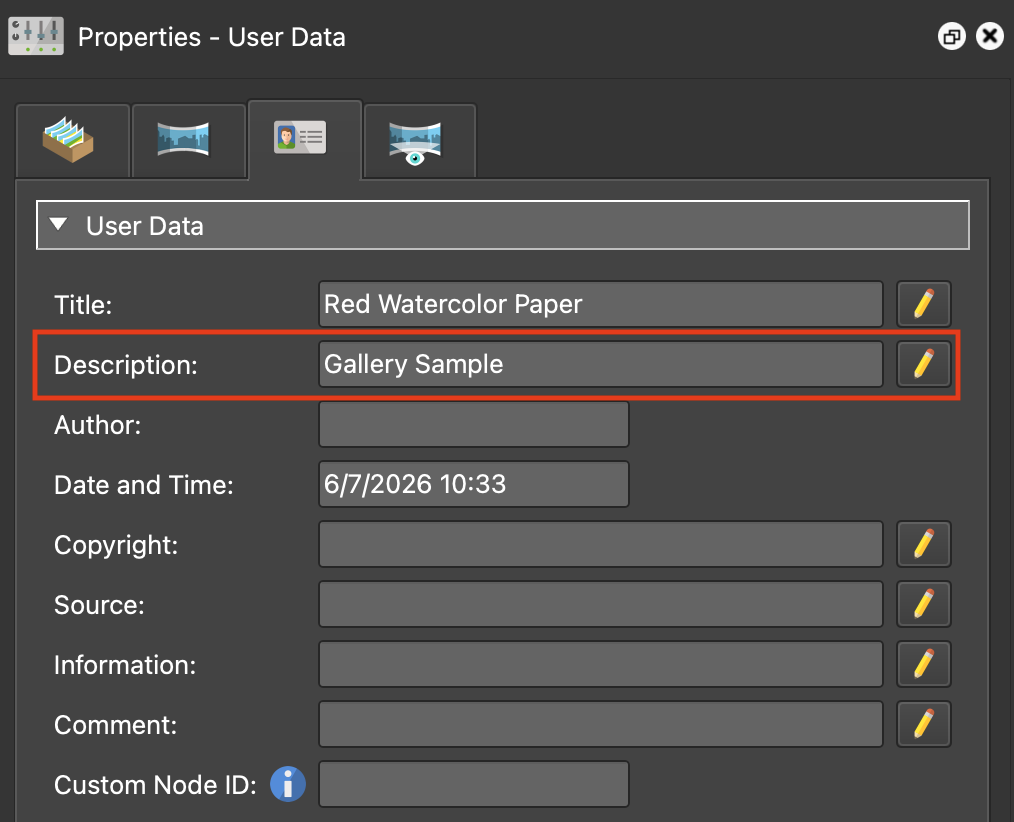
Task: Close the Properties - User Data panel
Action: tap(989, 36)
